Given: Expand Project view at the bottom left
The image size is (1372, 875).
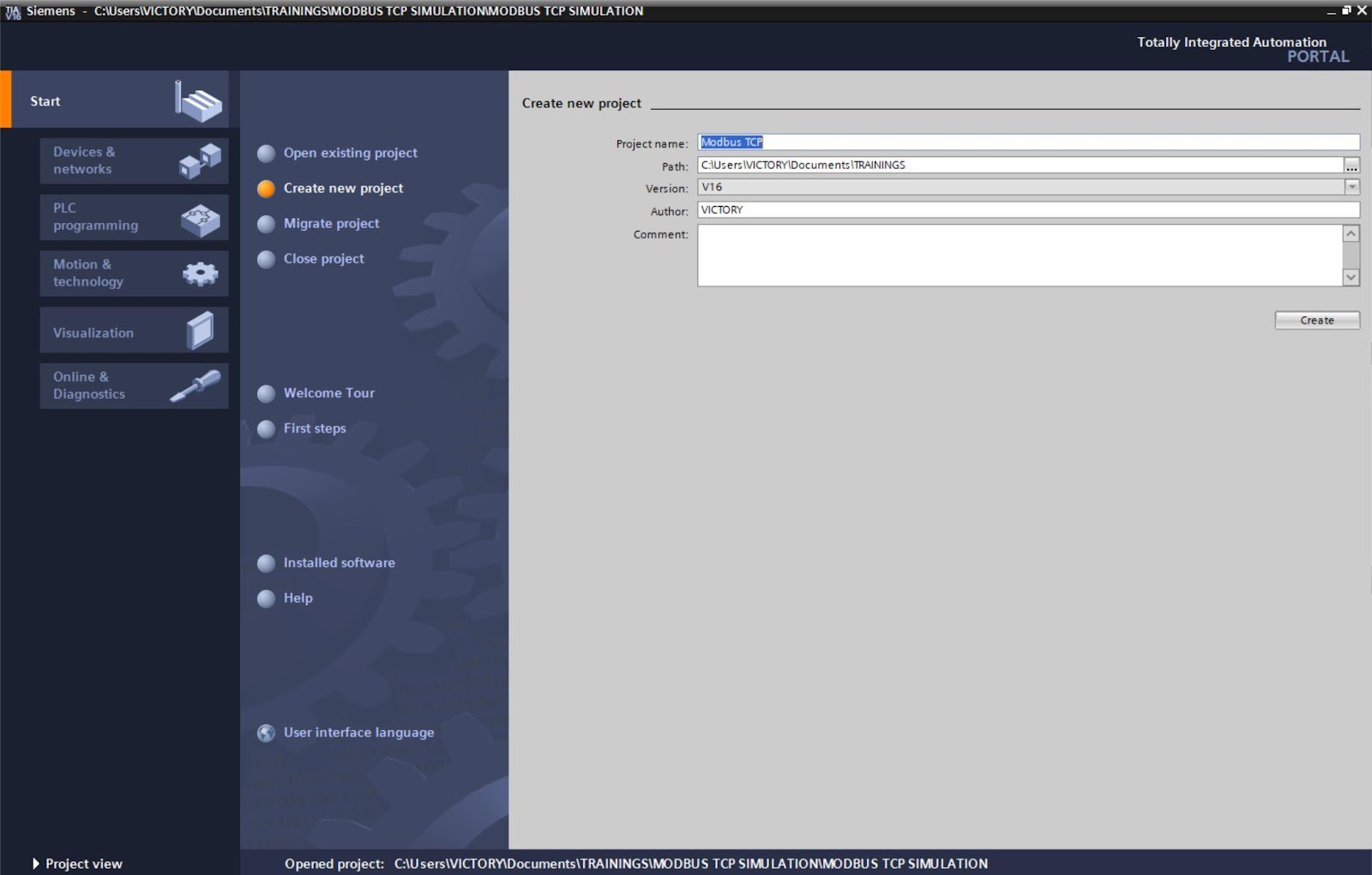Looking at the screenshot, I should point(82,863).
